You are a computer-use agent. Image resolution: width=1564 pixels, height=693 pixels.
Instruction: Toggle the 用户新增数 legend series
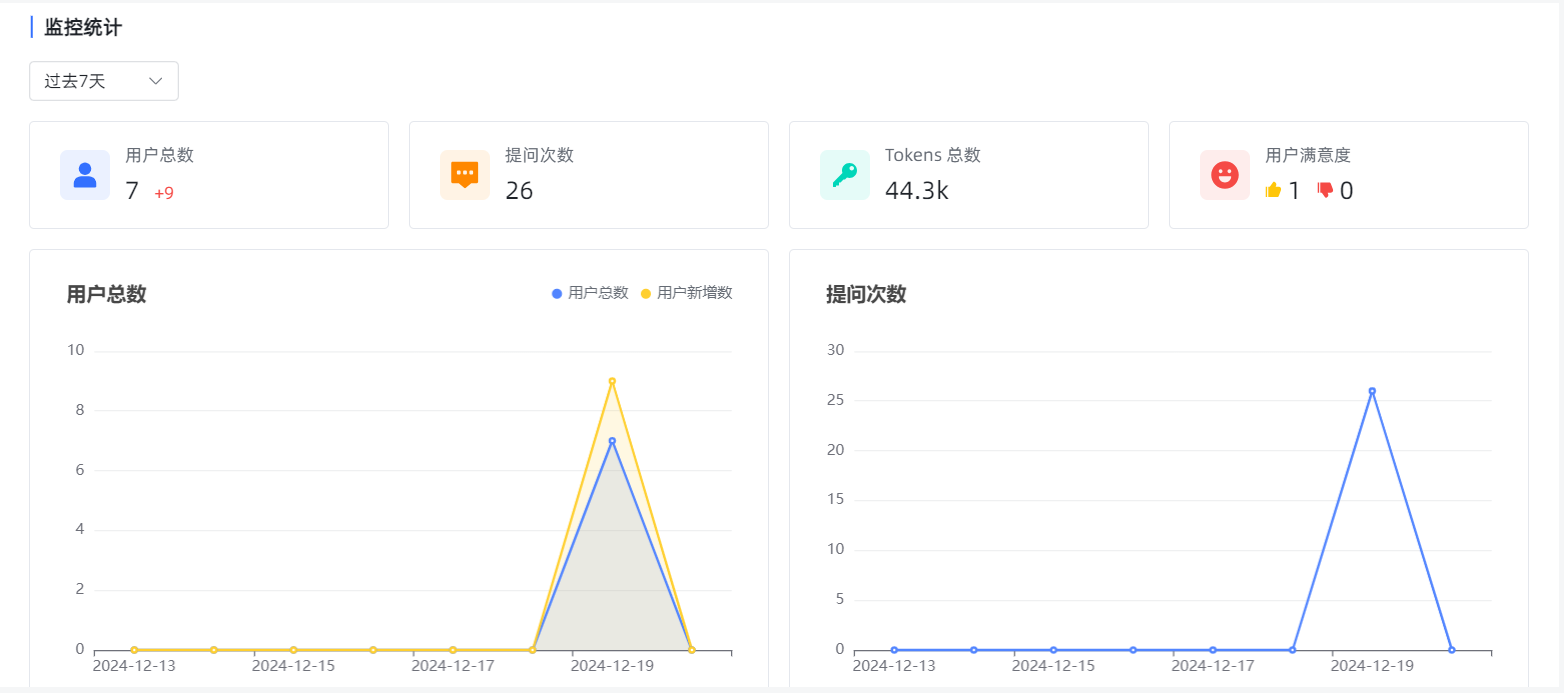pyautogui.click(x=686, y=293)
